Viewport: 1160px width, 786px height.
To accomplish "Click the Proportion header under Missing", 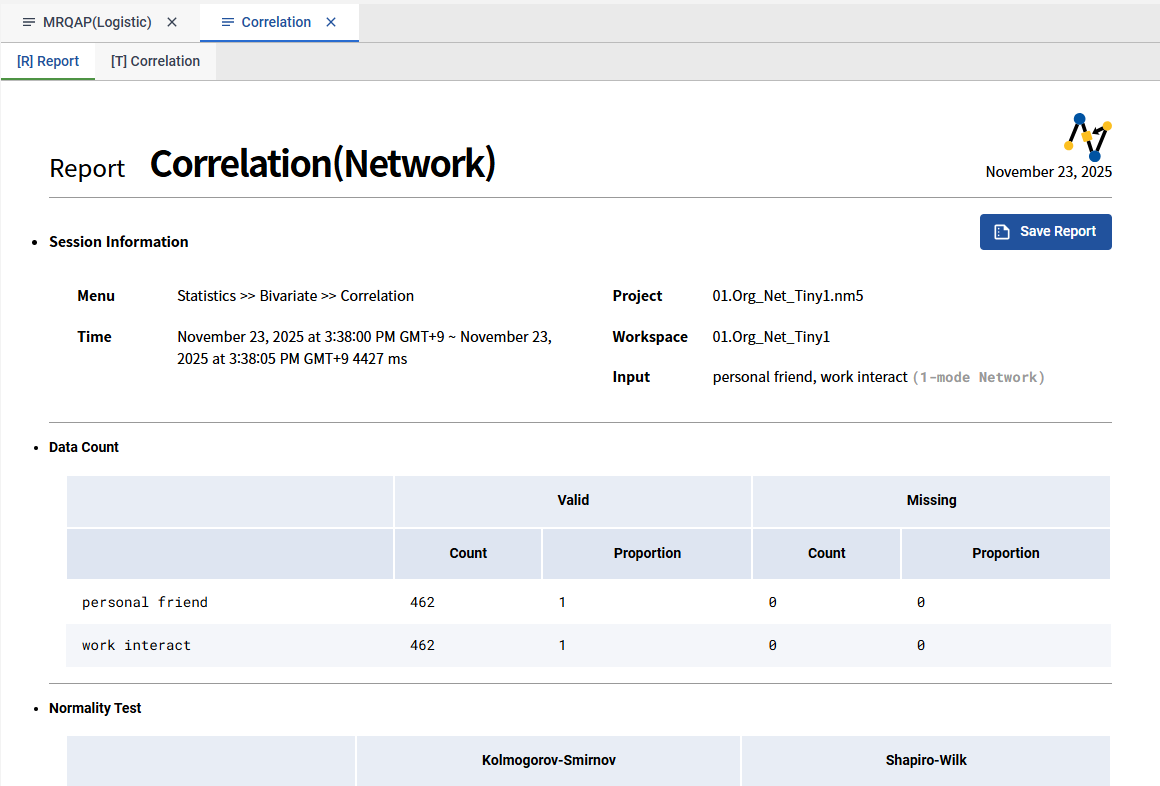I will [x=1005, y=554].
